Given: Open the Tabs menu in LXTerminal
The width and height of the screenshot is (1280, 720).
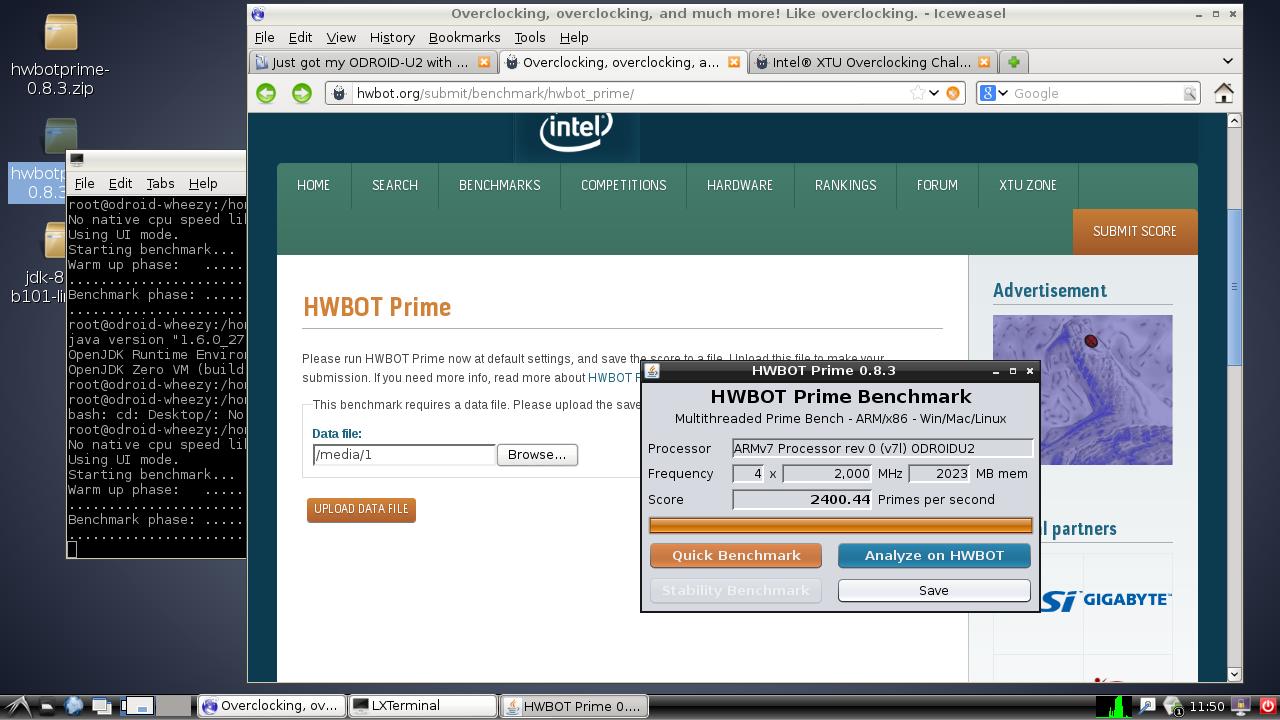Looking at the screenshot, I should (x=160, y=183).
